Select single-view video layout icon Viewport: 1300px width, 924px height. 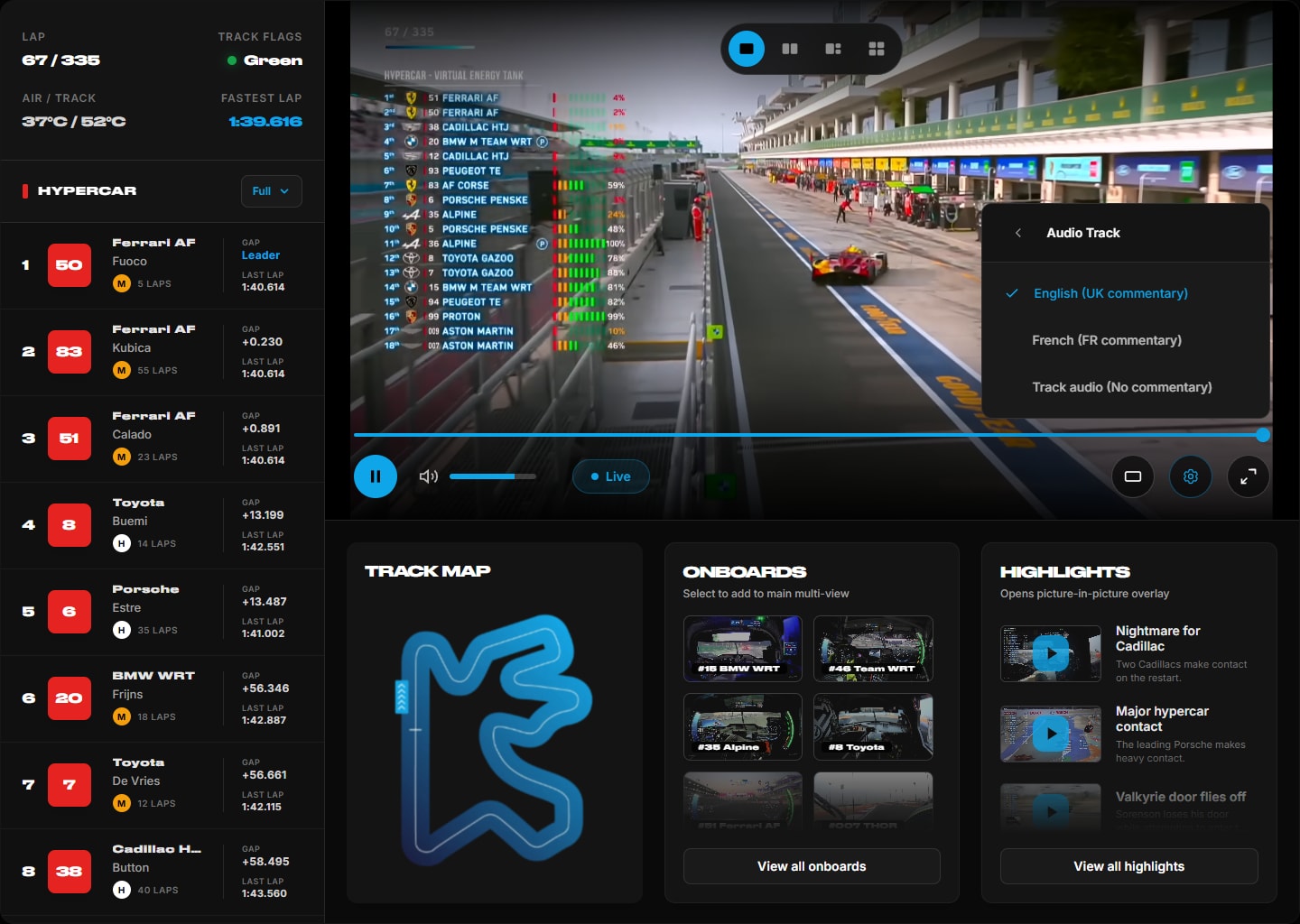point(747,49)
